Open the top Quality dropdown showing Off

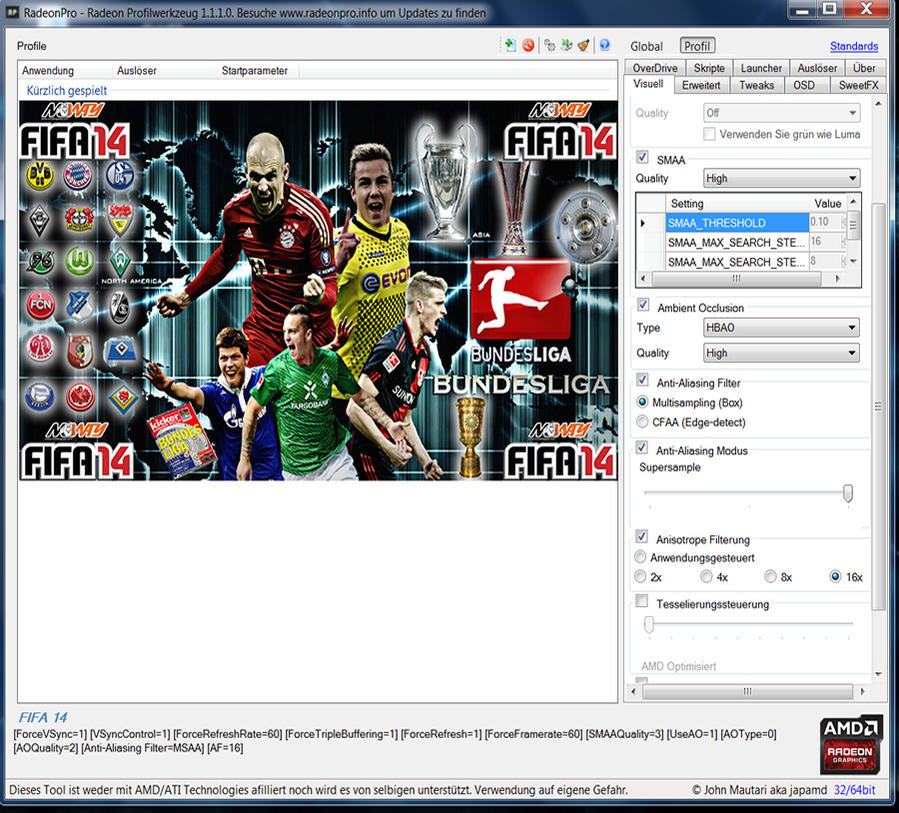click(781, 113)
